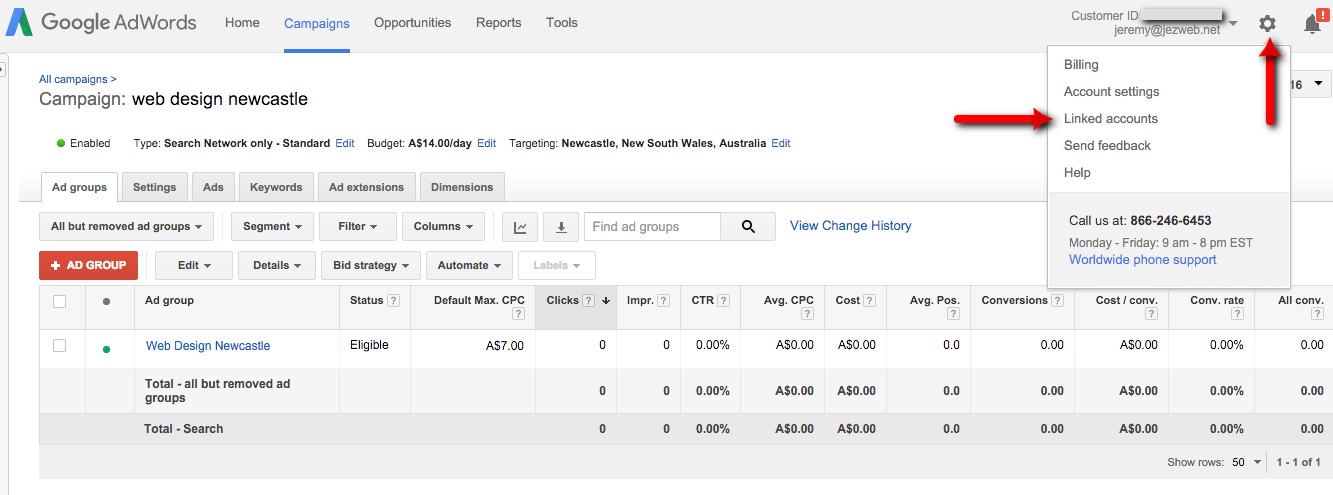
Task: Open help for the Impr. column
Action: [x=664, y=301]
